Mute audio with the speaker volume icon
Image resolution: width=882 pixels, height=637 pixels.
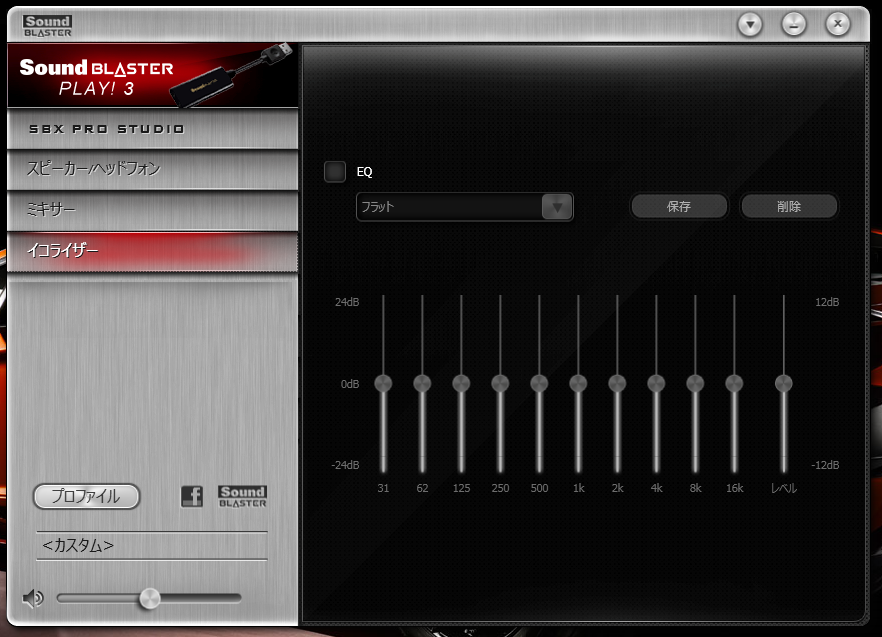(33, 598)
